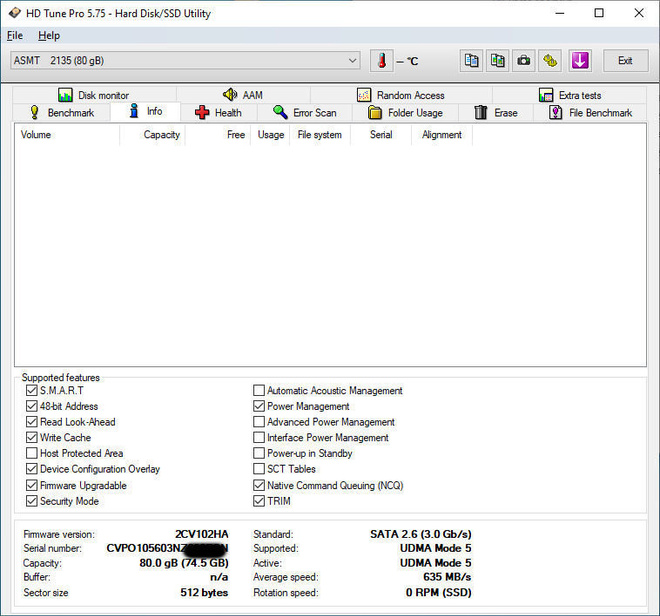Screen dimensions: 660x616
Task: Expand the ASMT 2135 drive dropdown
Action: click(185, 61)
